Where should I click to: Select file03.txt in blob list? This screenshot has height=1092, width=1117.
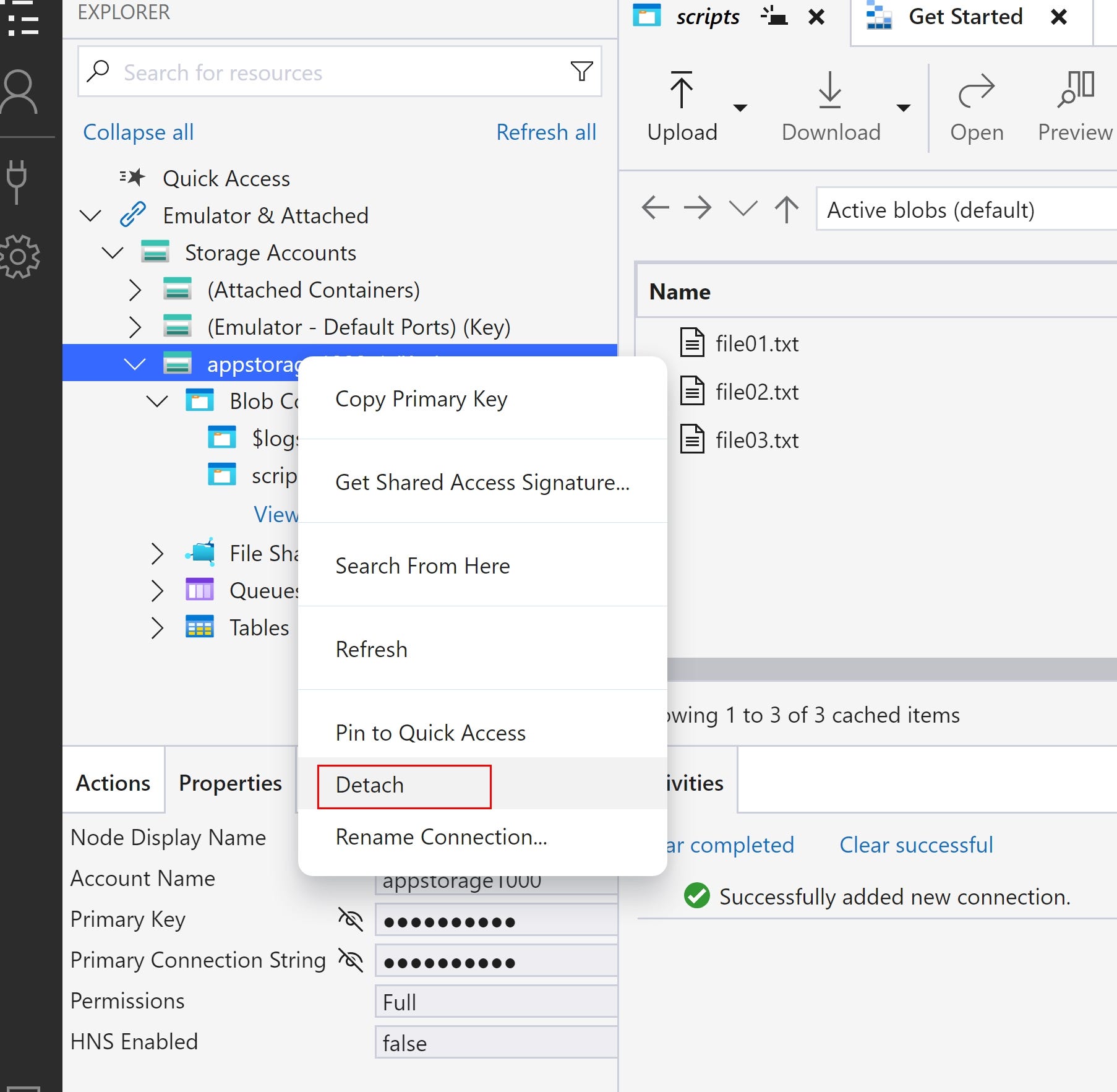click(757, 440)
